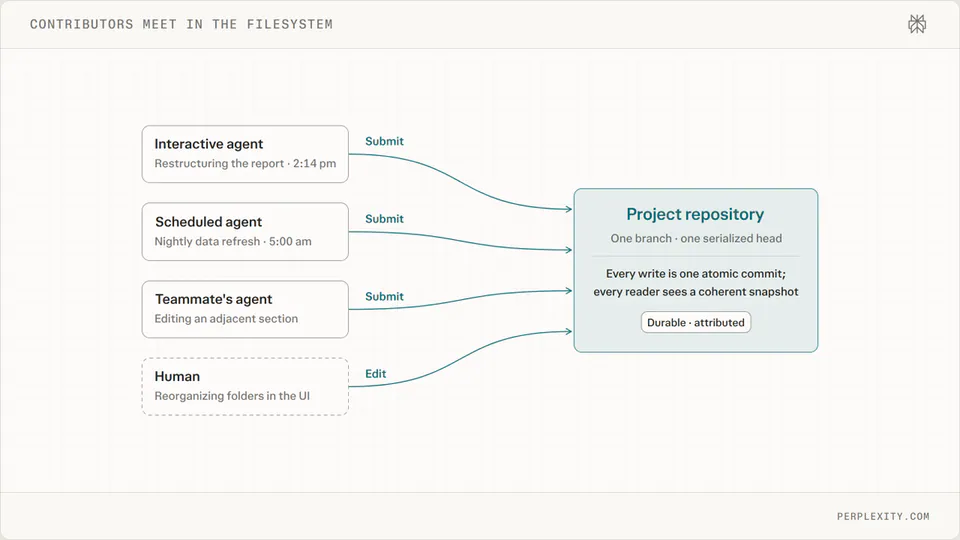This screenshot has width=960, height=540.
Task: Click the Perplexity logo icon
Action: (x=917, y=24)
